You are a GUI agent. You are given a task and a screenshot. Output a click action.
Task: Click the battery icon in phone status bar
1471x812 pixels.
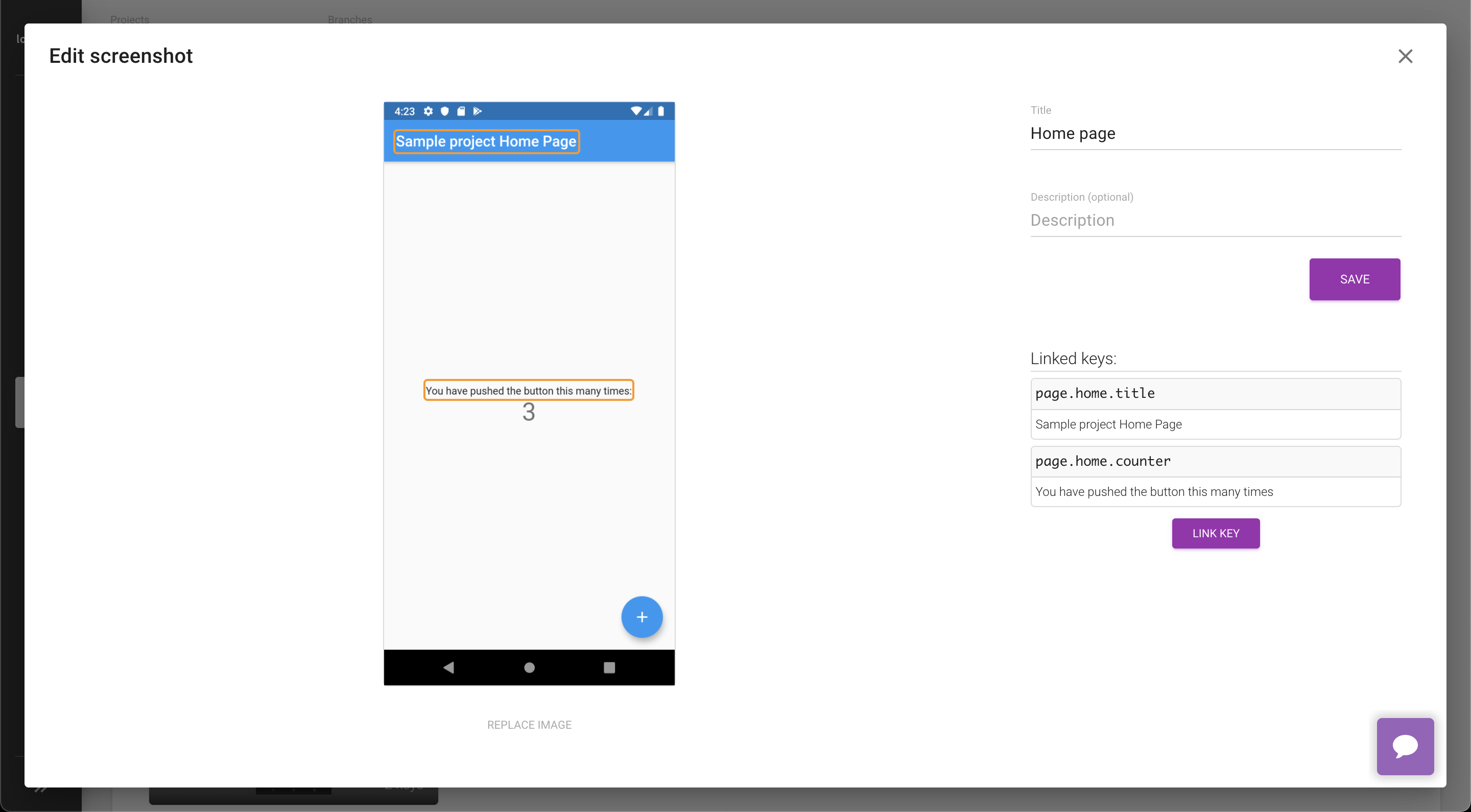[x=661, y=111]
